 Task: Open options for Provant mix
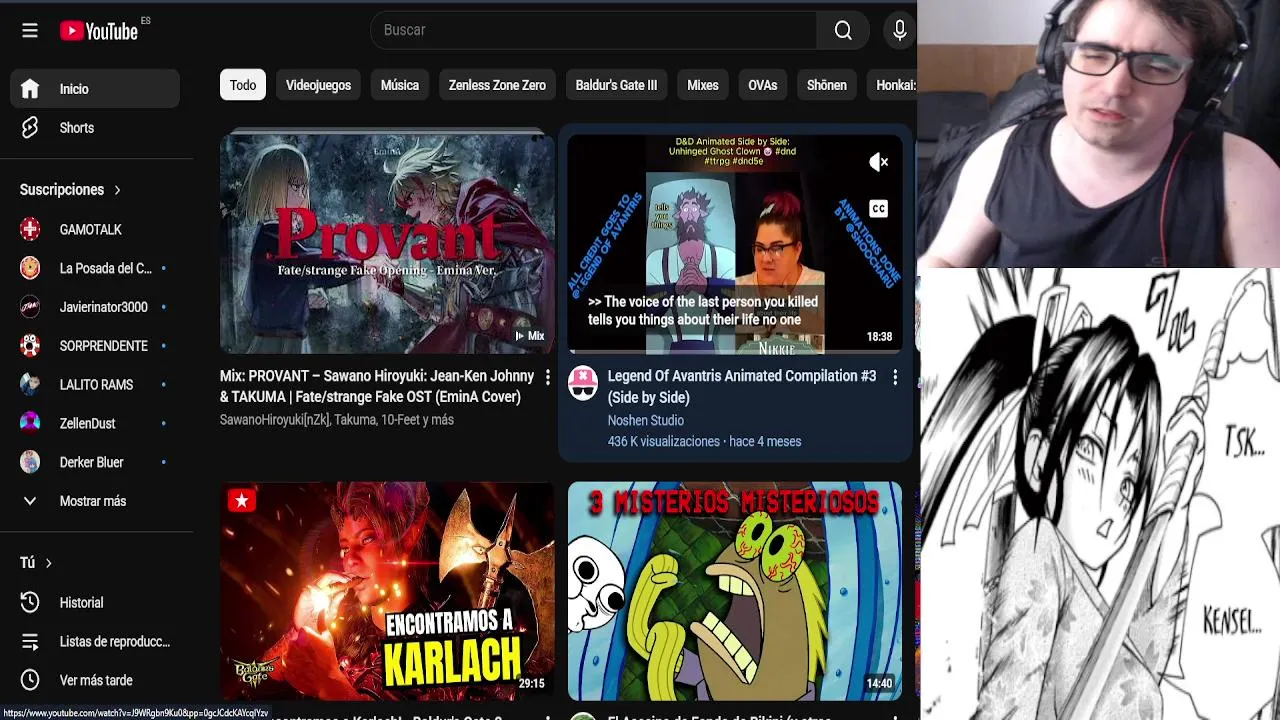[x=547, y=377]
